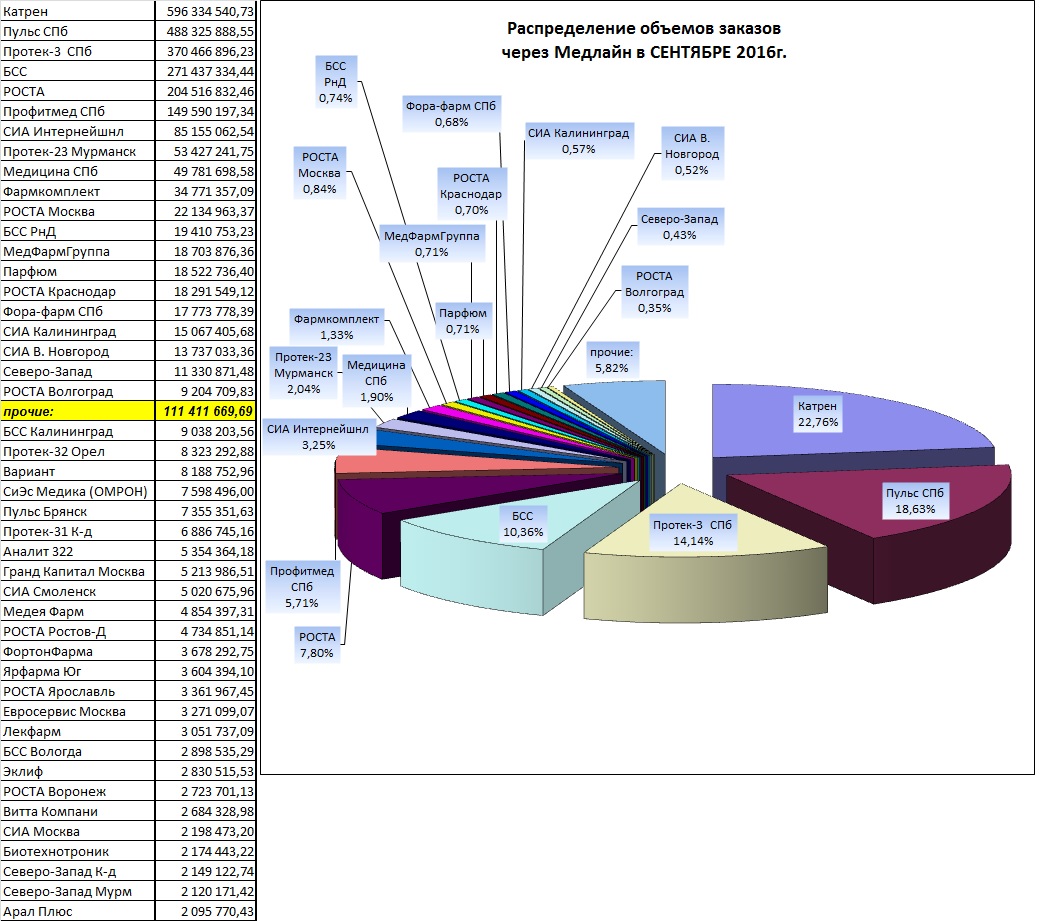Click the Пульс СПб 18,63% data label

(x=915, y=501)
